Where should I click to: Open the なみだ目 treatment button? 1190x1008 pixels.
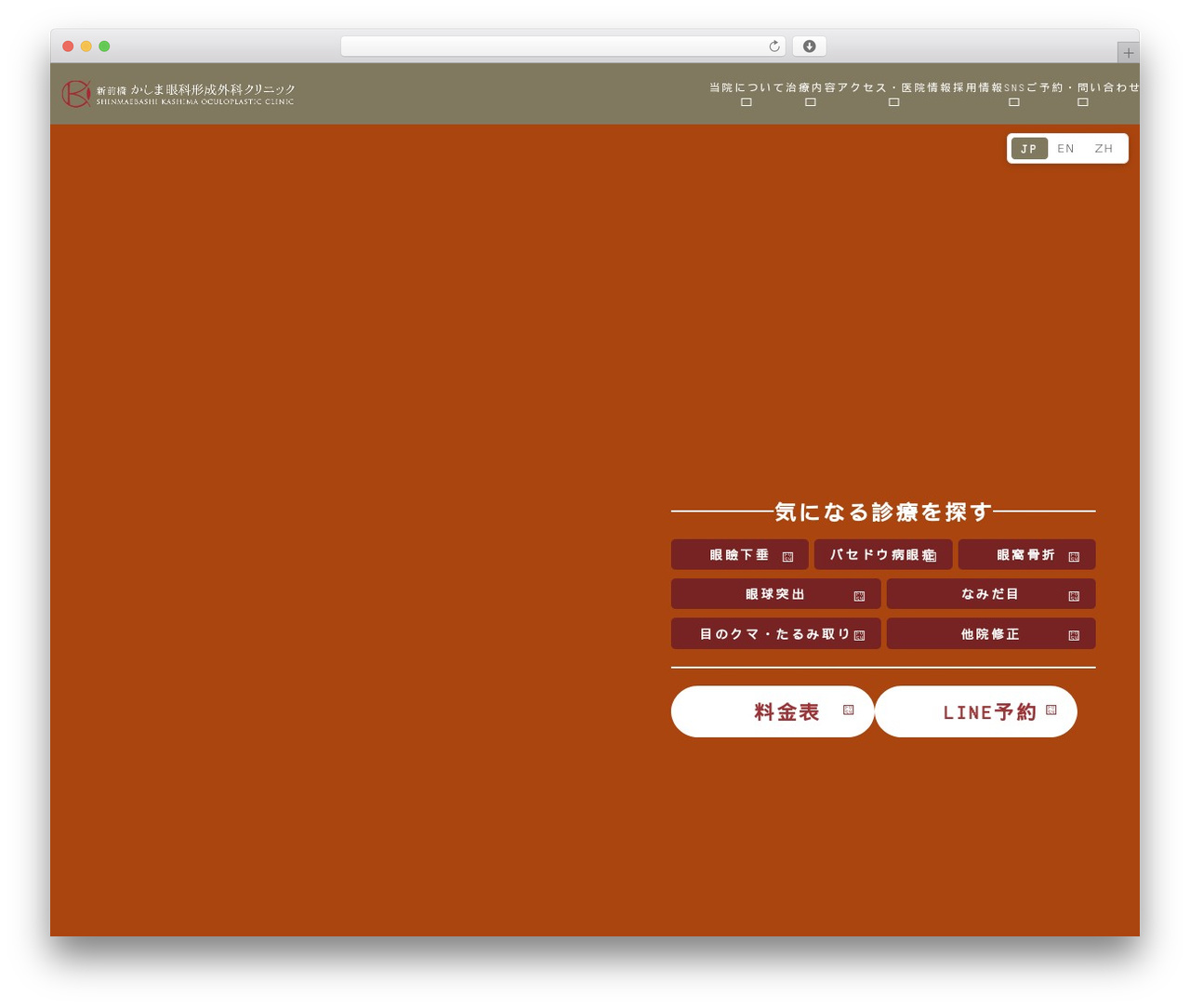tap(991, 593)
